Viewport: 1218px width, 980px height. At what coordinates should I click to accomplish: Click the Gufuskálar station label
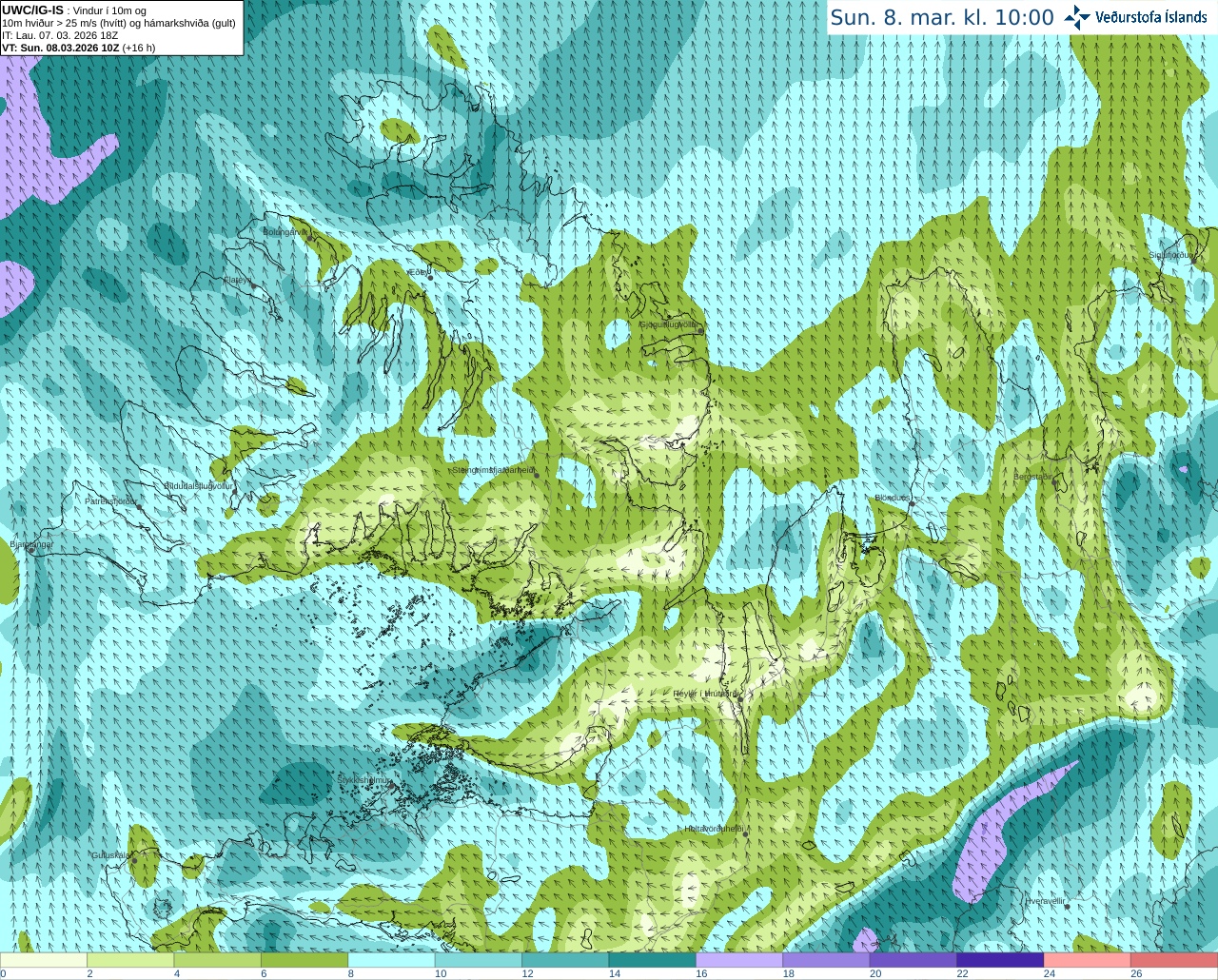pos(111,854)
